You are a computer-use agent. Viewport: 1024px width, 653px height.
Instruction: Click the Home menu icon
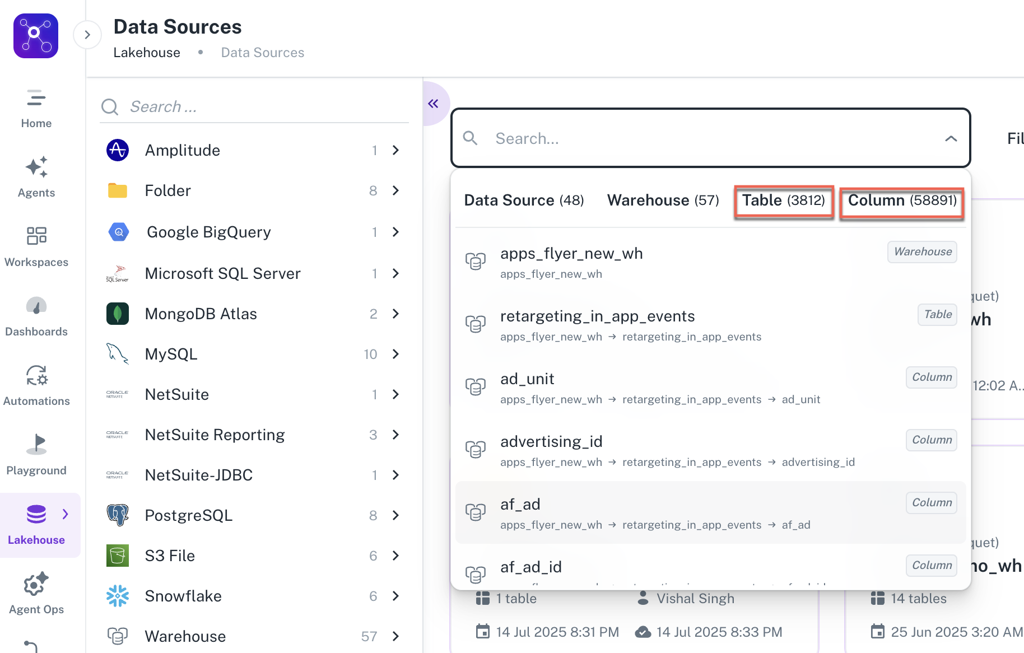coord(36,98)
